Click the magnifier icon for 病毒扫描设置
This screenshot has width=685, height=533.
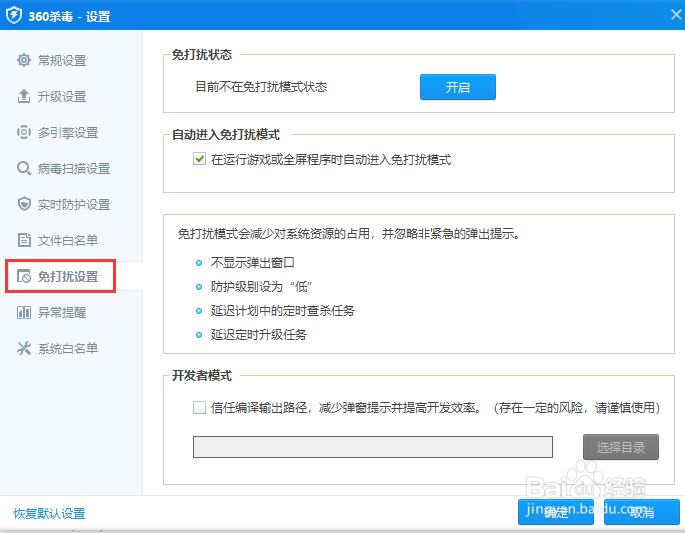tap(24, 168)
